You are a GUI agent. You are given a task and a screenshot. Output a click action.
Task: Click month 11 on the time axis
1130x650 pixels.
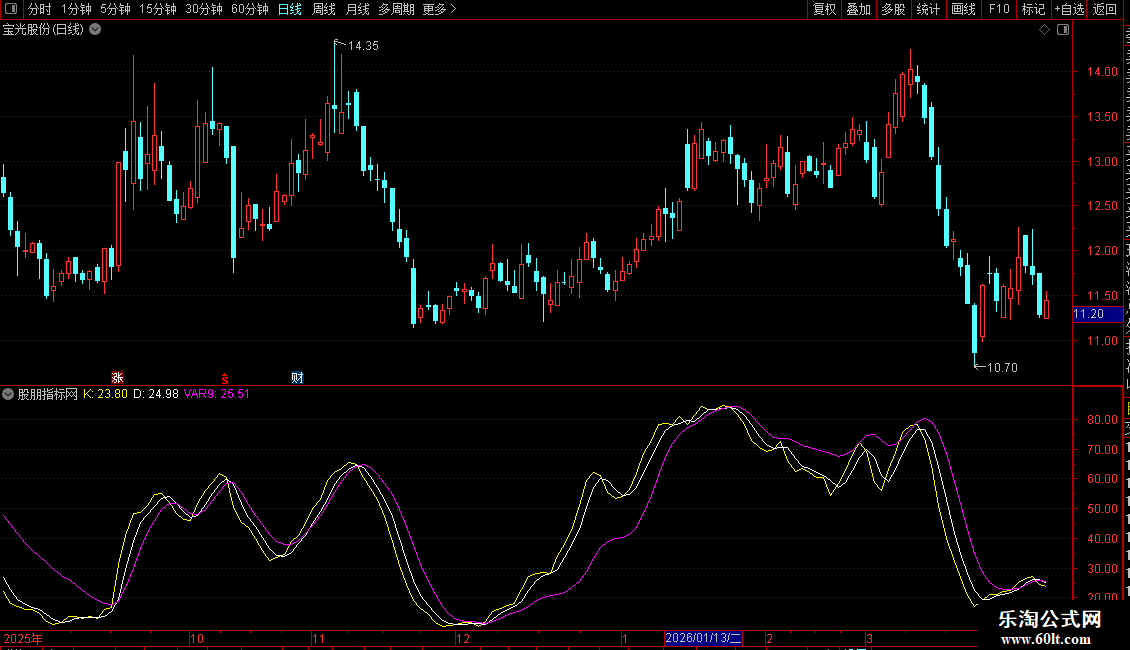point(319,638)
